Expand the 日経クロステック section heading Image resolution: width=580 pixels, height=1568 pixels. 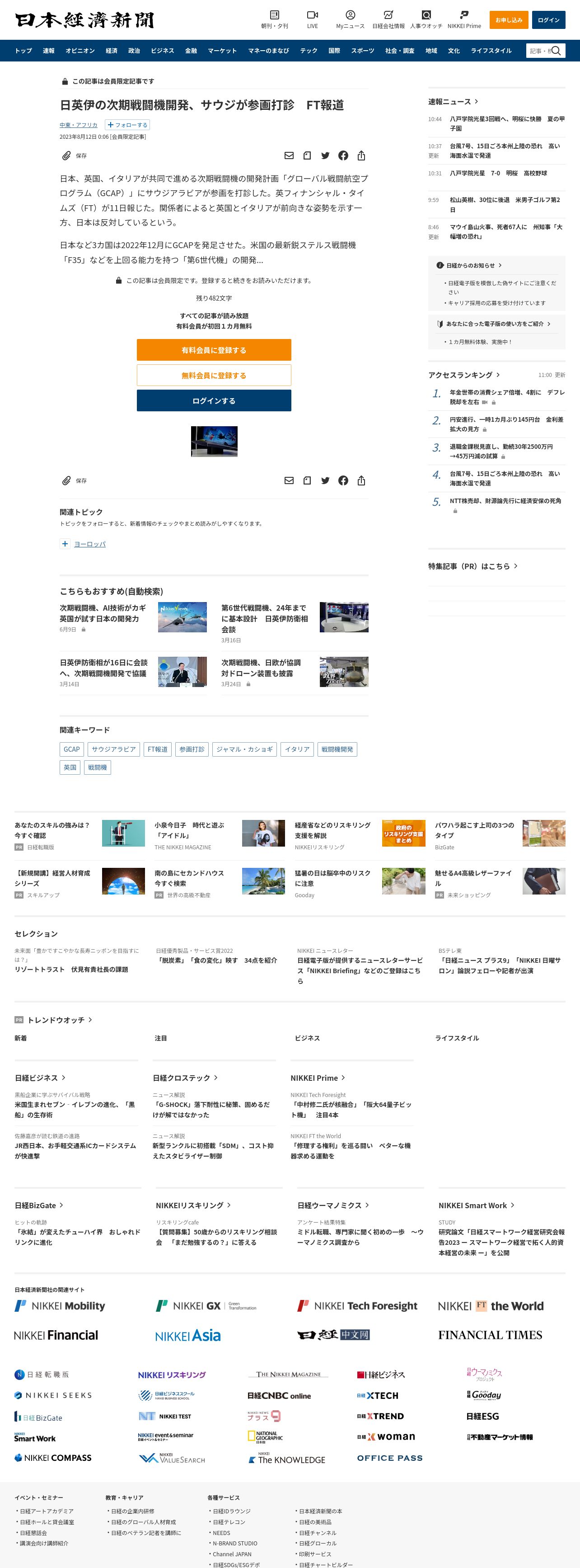(185, 1078)
